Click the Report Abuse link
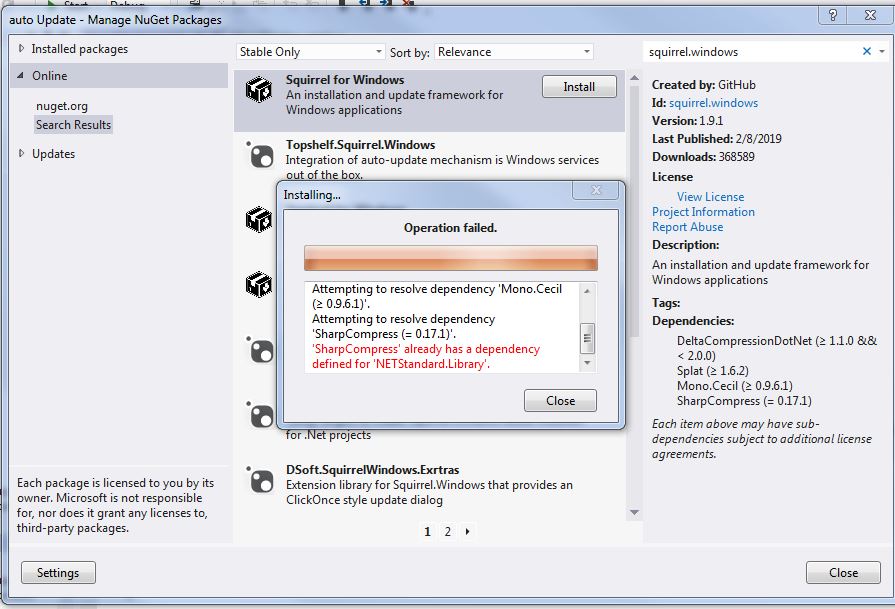Image resolution: width=895 pixels, height=609 pixels. 687,227
